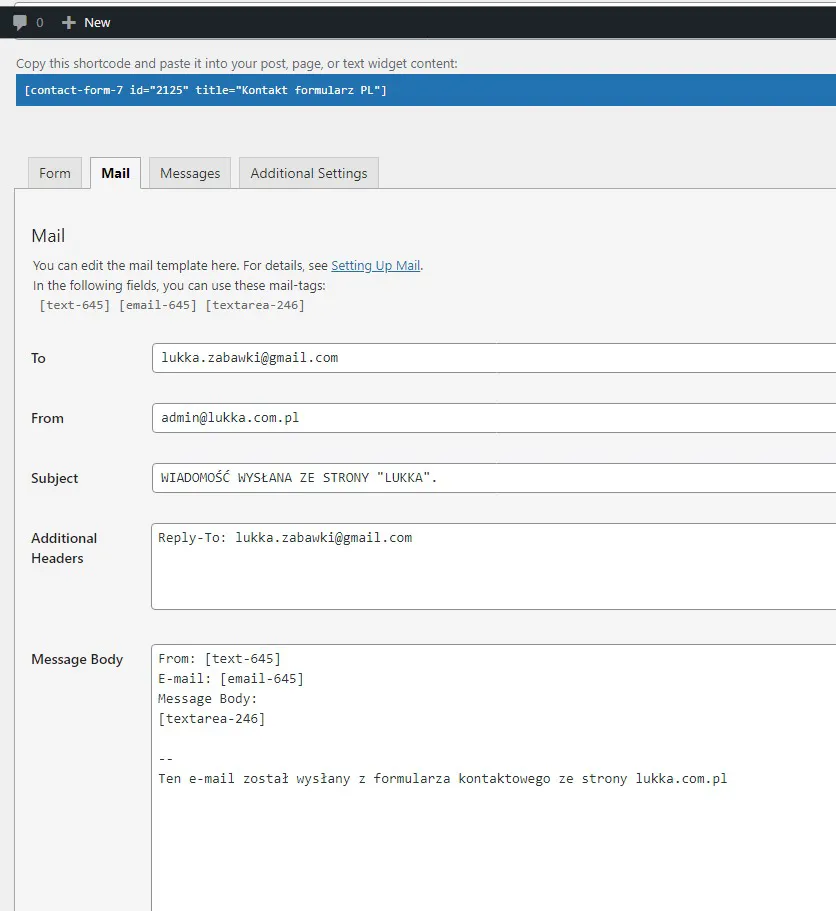
Task: Edit the Subject text field
Action: tap(490, 478)
